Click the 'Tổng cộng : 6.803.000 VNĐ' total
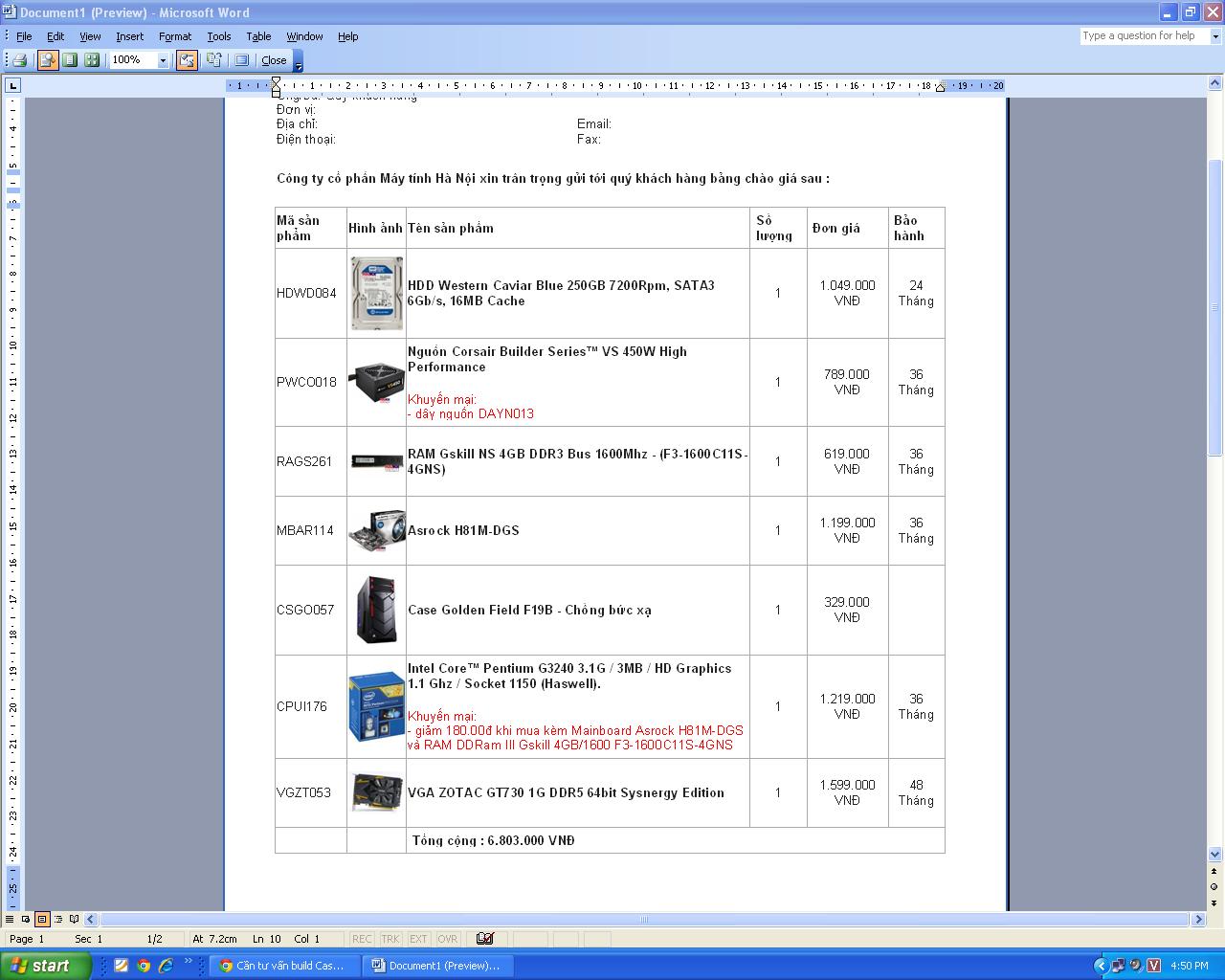The height and width of the screenshot is (980, 1225). click(x=494, y=840)
